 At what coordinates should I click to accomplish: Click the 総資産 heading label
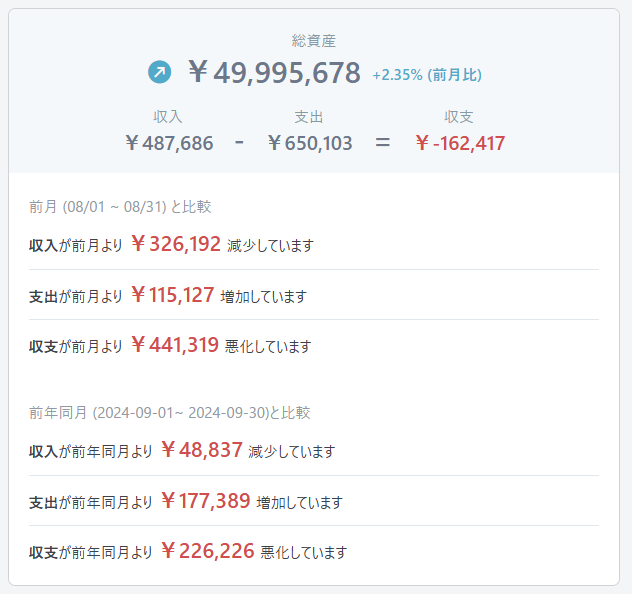pos(314,41)
